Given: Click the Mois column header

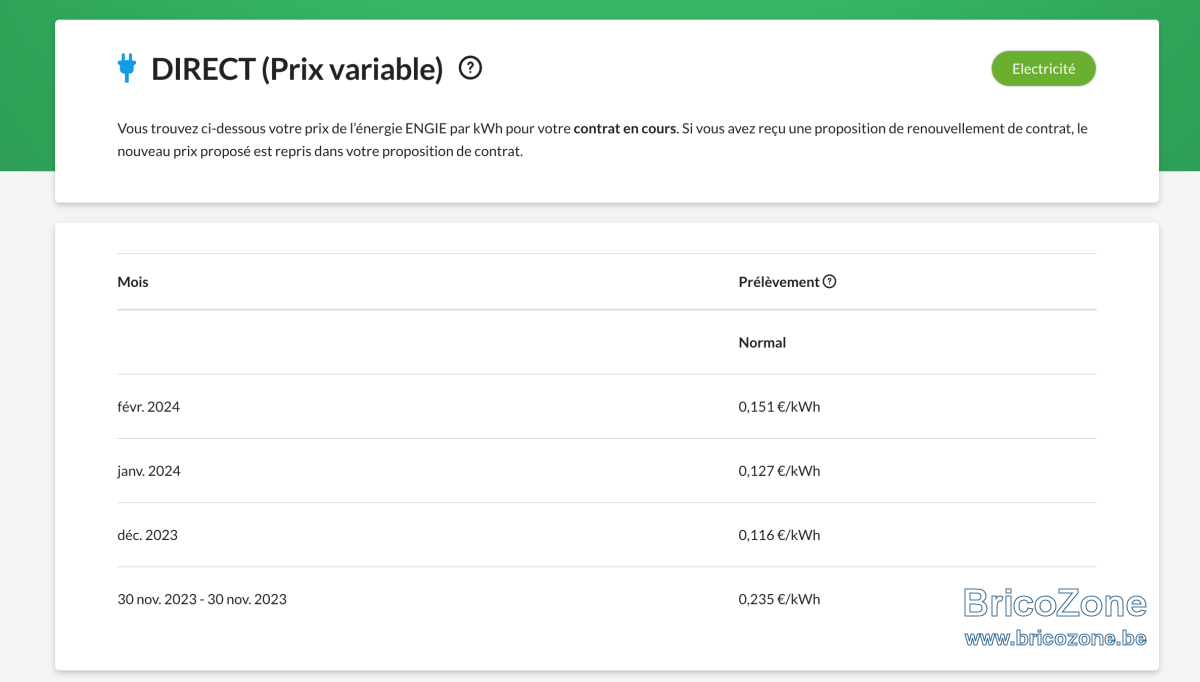Looking at the screenshot, I should tap(133, 282).
